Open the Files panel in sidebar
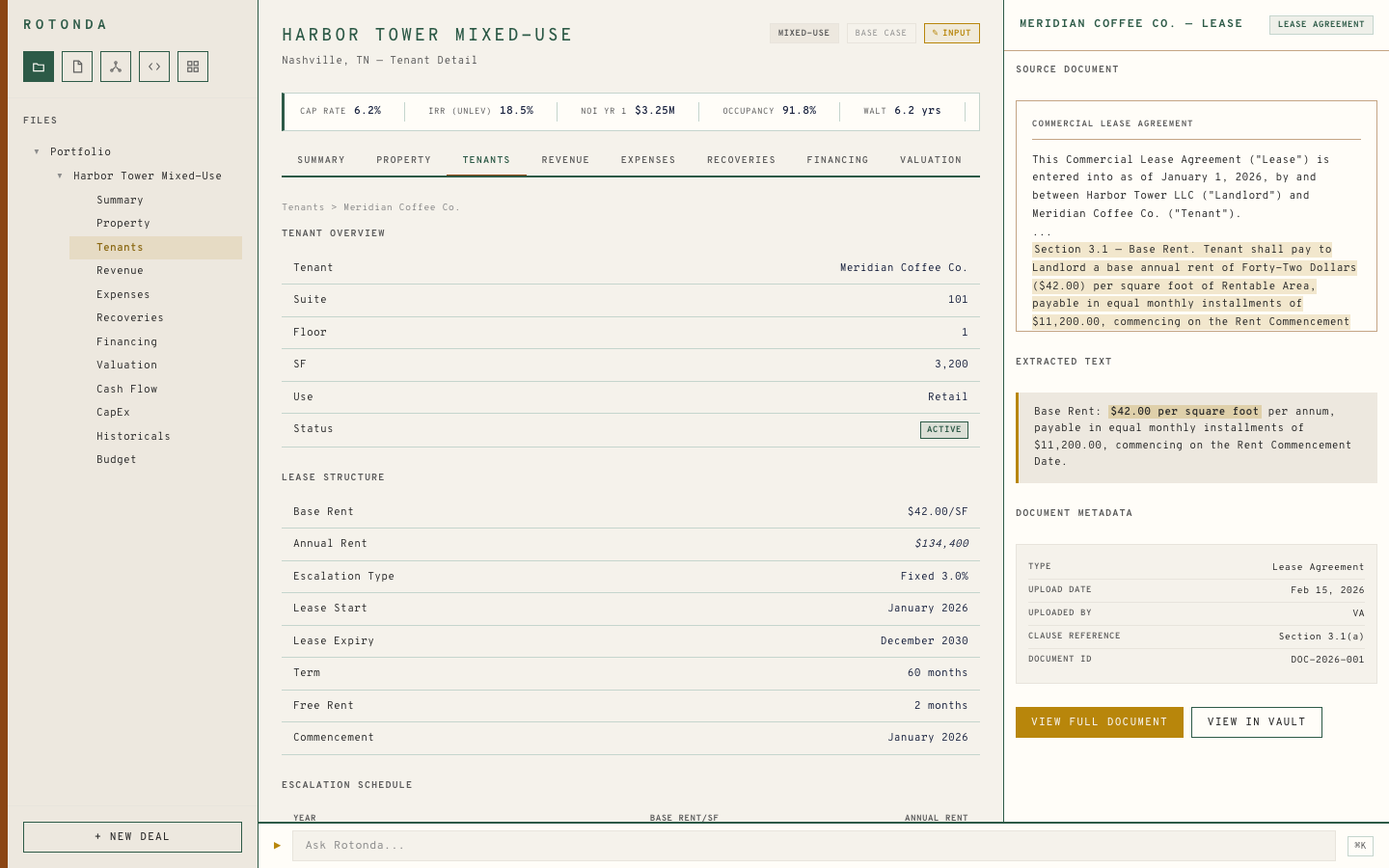Viewport: 1389px width, 868px height. [x=38, y=66]
